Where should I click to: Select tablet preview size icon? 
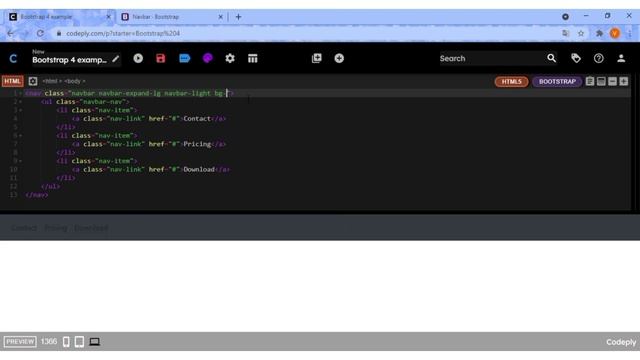(79, 342)
